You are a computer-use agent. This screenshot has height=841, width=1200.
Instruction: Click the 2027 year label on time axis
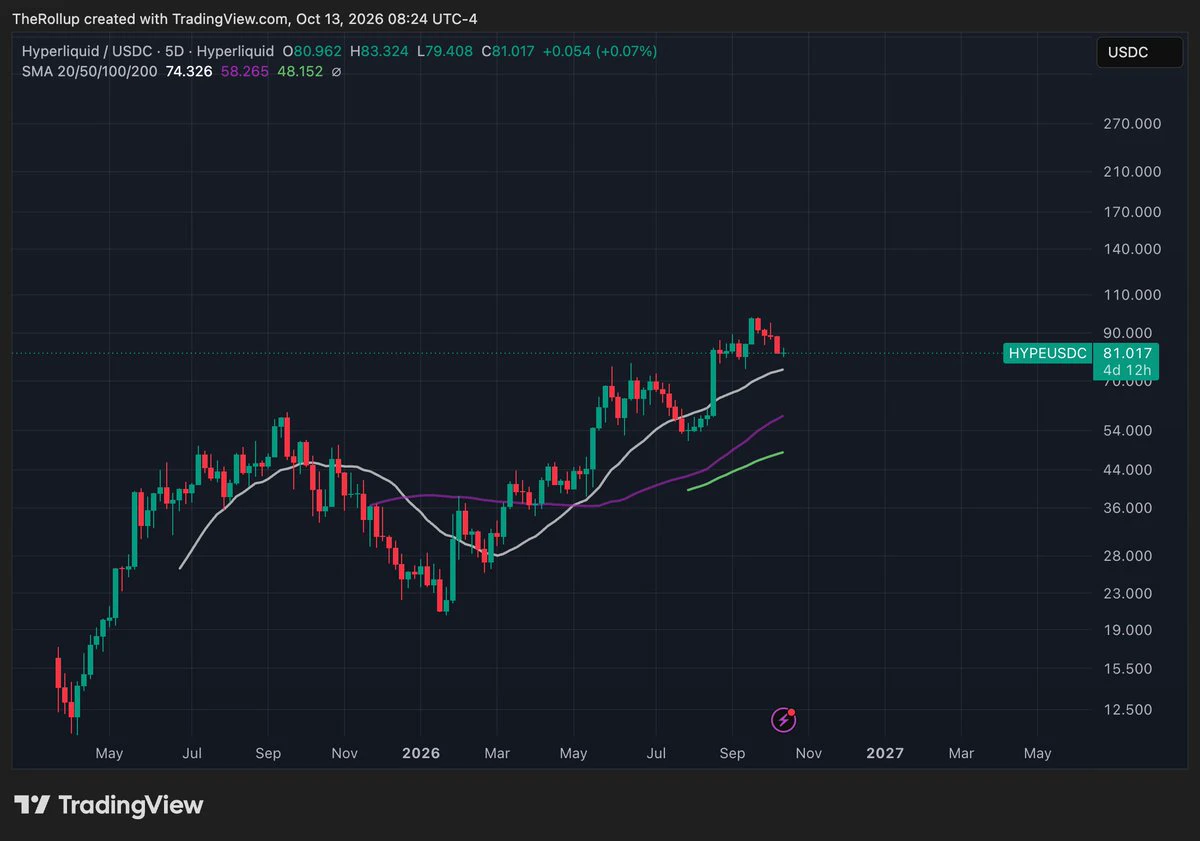tap(884, 753)
